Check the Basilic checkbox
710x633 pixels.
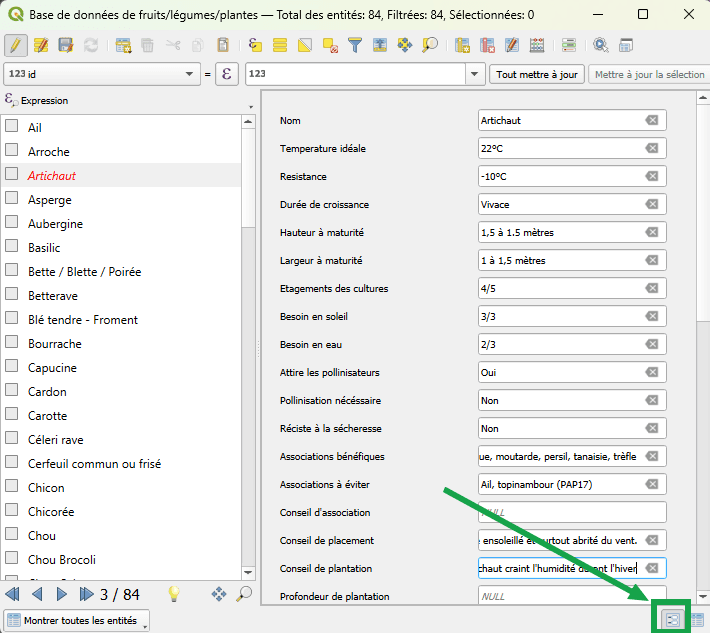[x=11, y=245]
